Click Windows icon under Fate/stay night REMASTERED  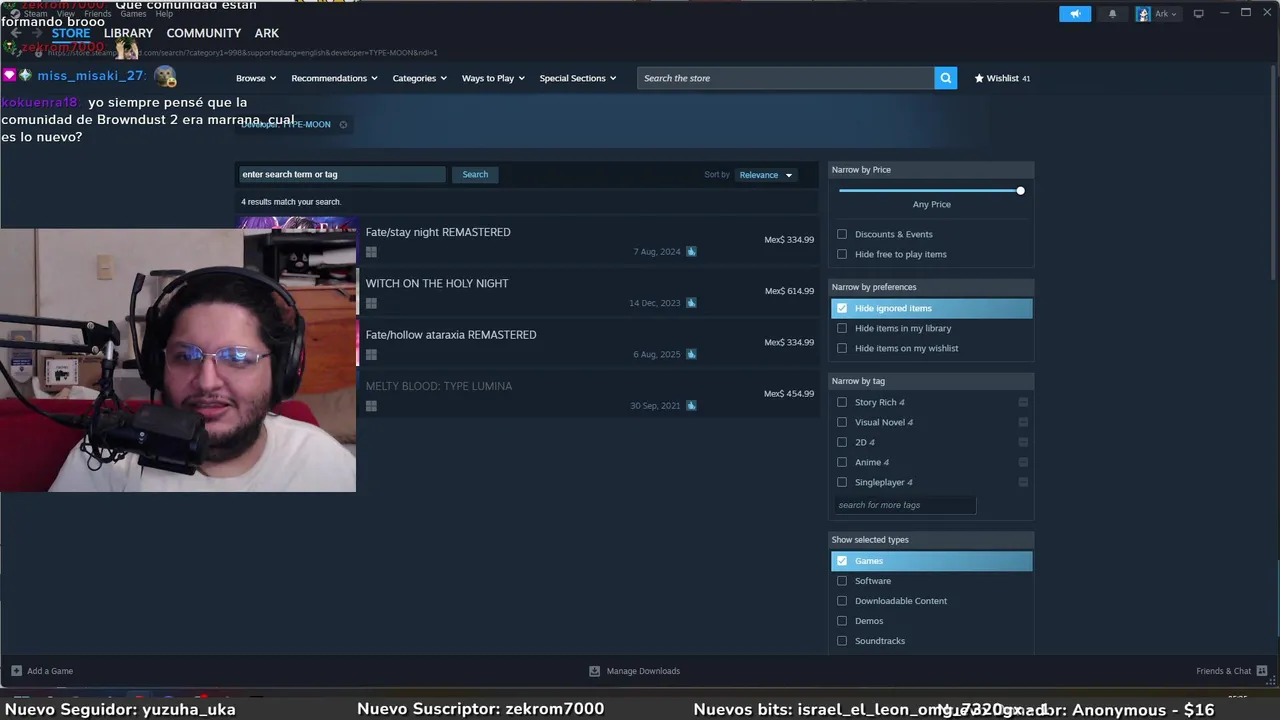tap(371, 252)
